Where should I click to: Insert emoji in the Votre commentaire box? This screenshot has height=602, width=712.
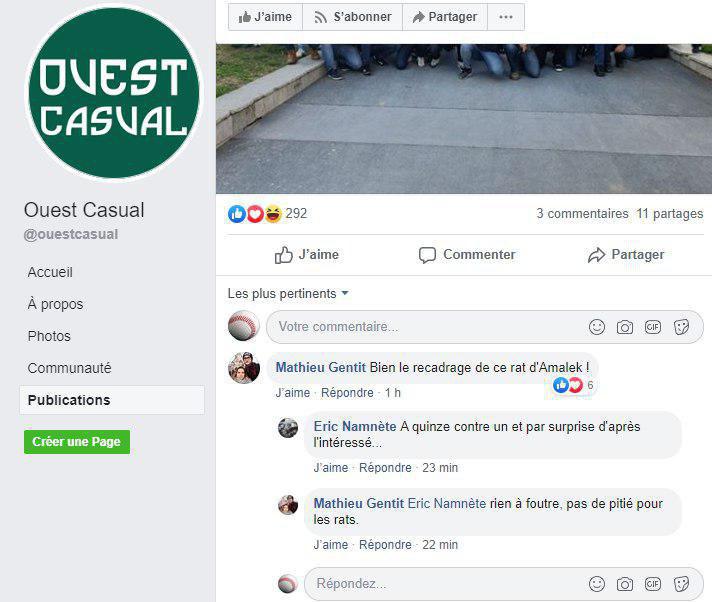(597, 327)
